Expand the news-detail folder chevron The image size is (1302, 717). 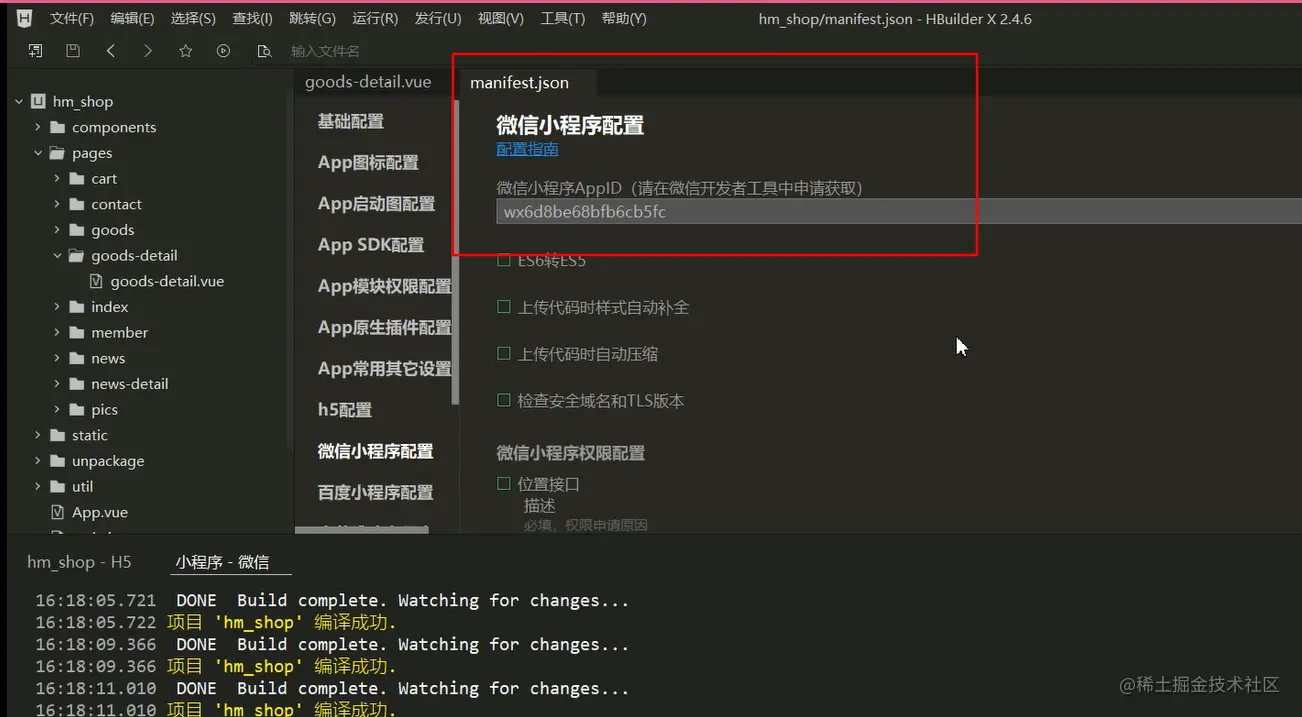(x=57, y=384)
